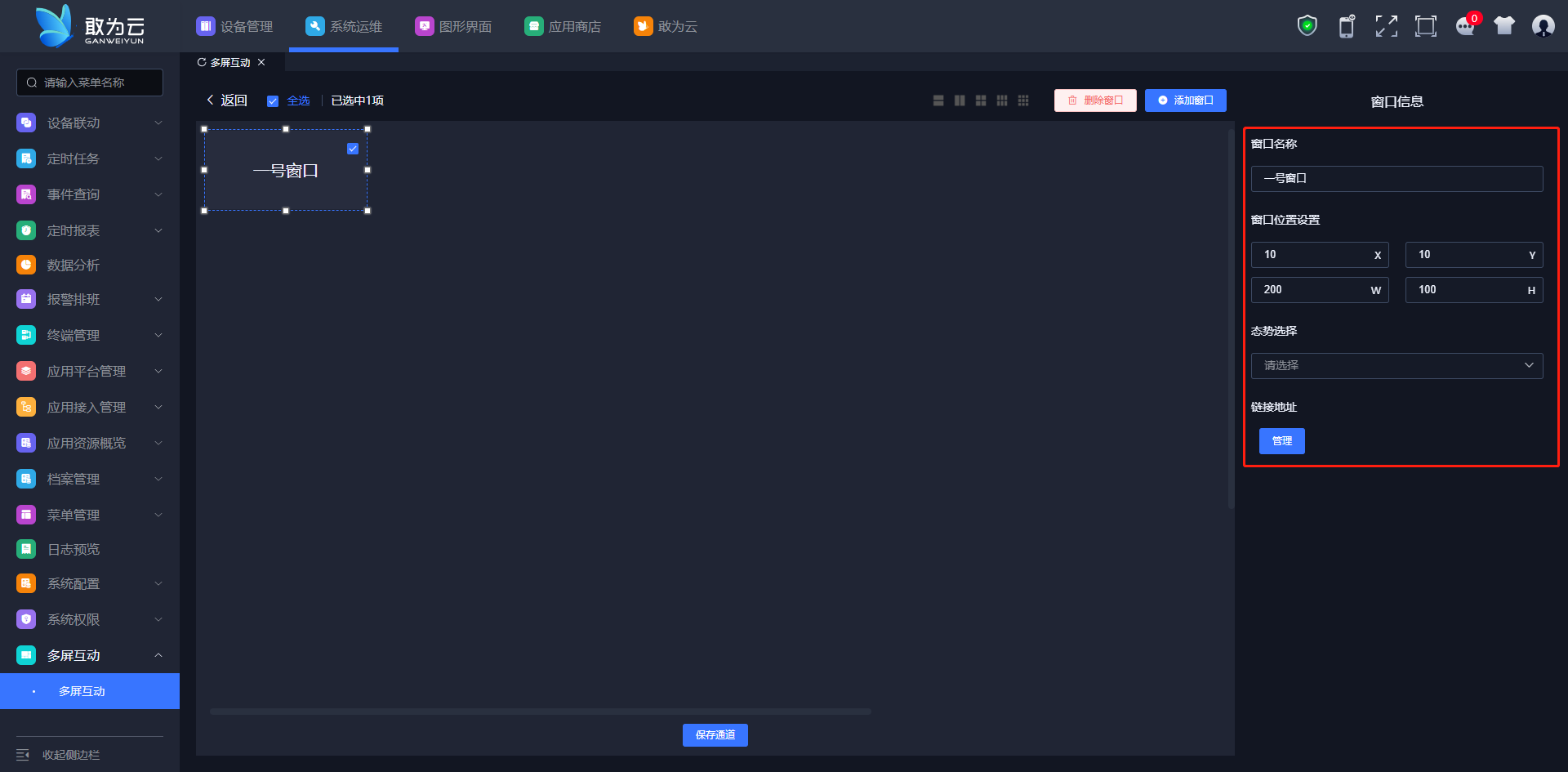Apply the two-column layout icon

point(960,100)
